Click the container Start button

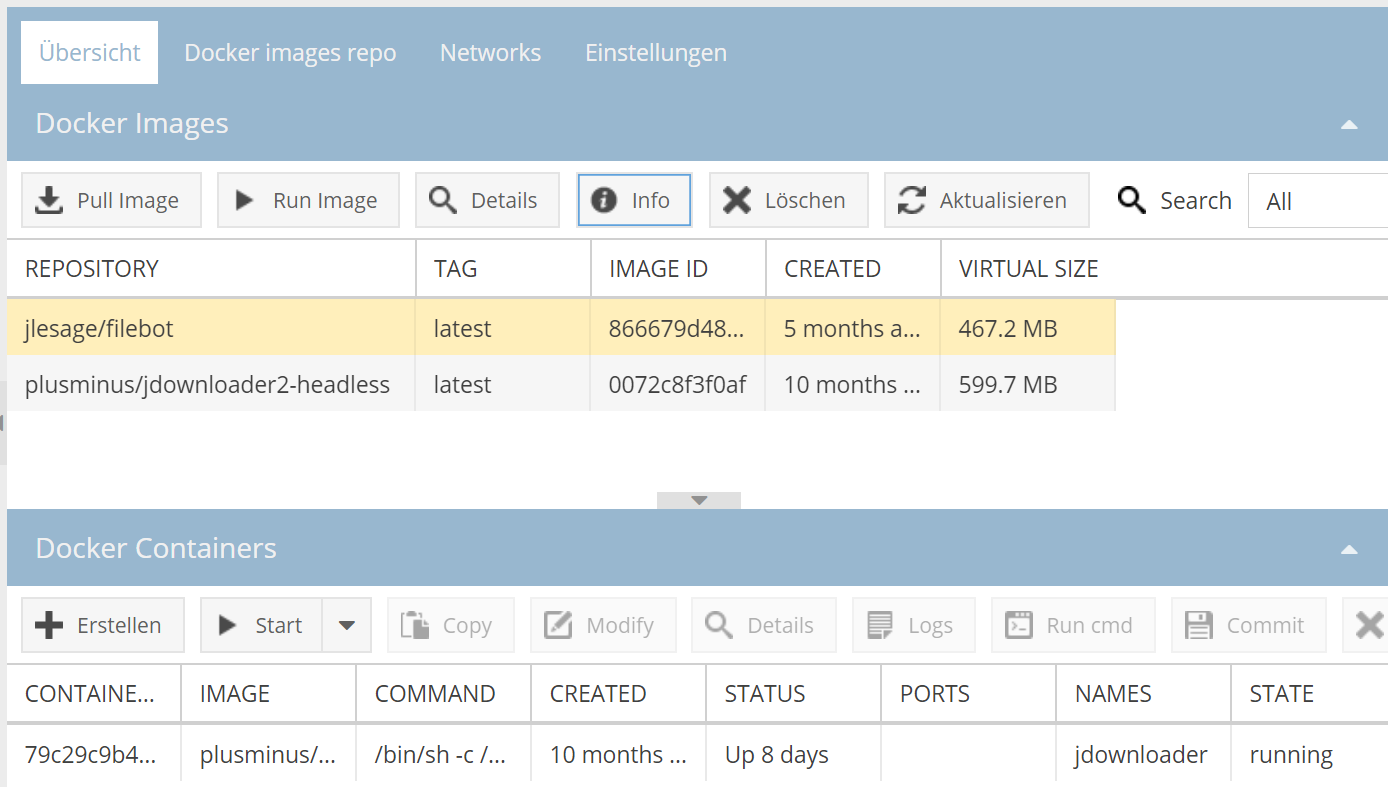tap(261, 625)
